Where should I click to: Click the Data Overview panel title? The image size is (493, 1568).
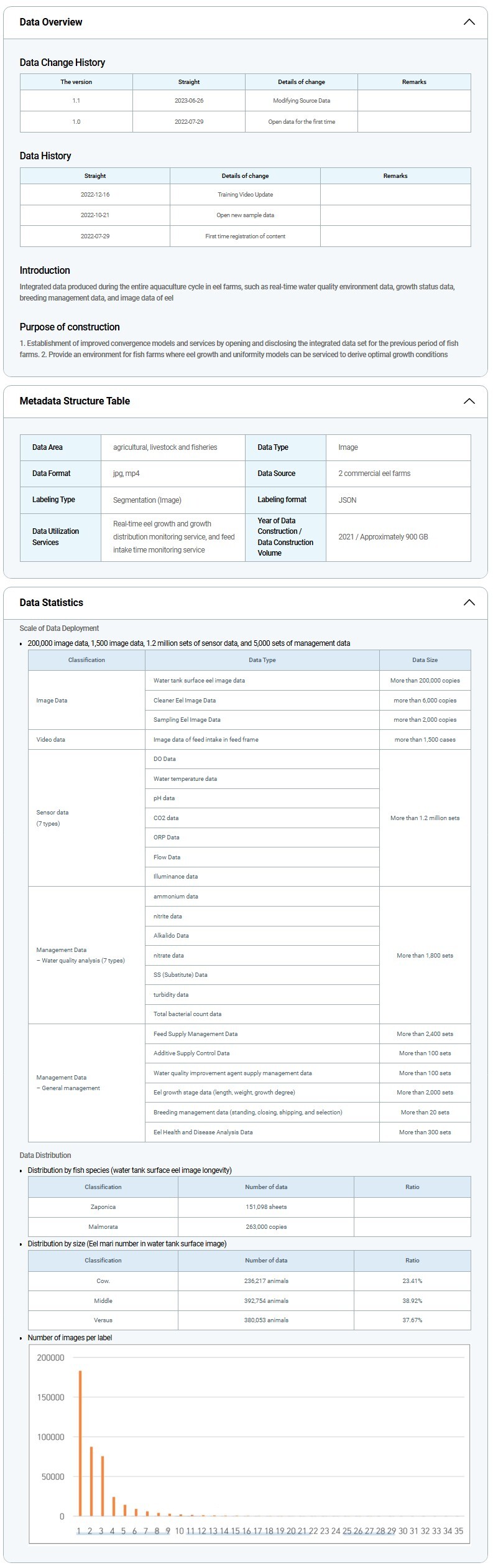(51, 22)
